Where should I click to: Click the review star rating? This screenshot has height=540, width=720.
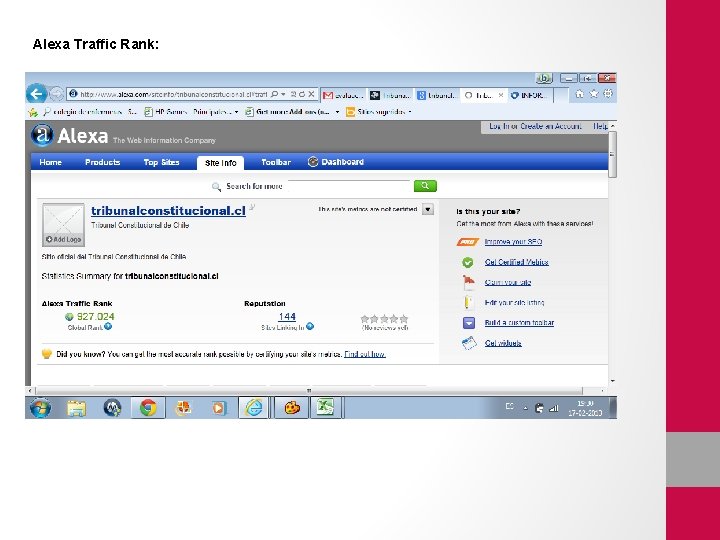point(384,319)
